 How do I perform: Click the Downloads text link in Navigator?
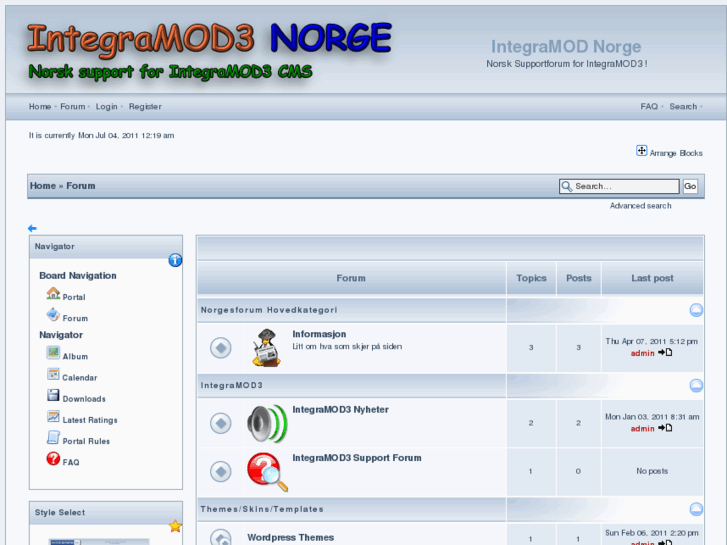(84, 399)
